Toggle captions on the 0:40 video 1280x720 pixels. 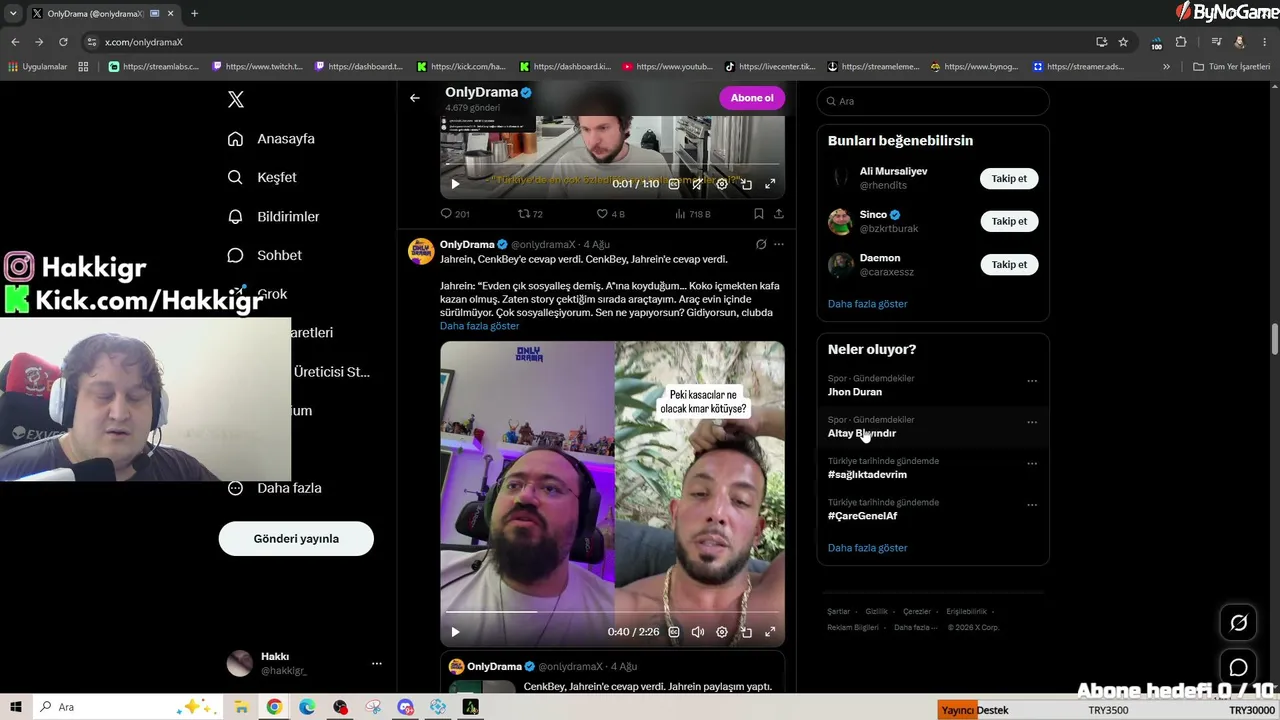[x=674, y=632]
